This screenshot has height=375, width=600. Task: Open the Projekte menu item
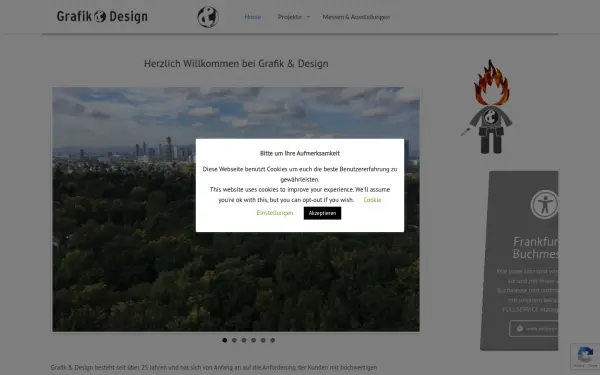click(x=289, y=17)
